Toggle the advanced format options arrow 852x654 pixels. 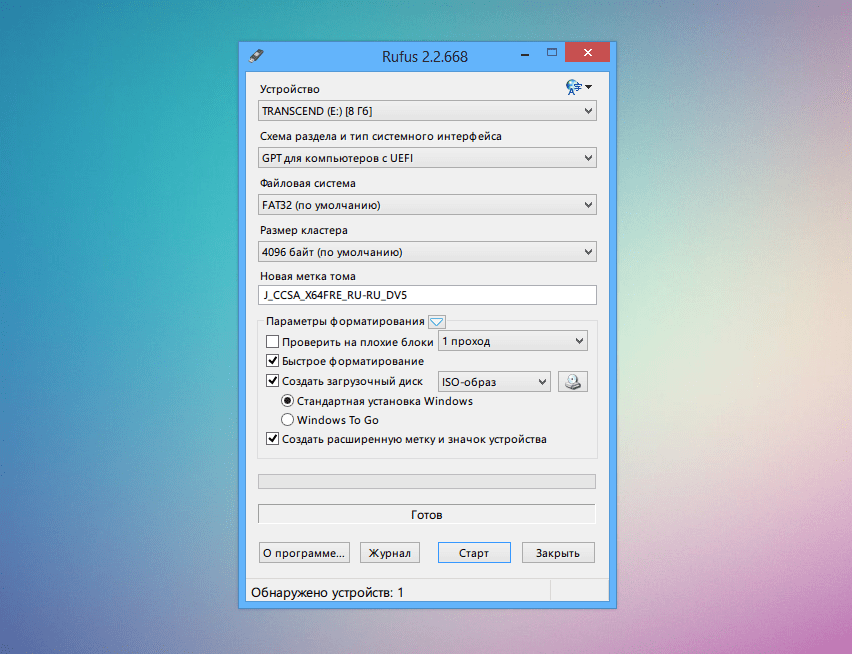[436, 321]
